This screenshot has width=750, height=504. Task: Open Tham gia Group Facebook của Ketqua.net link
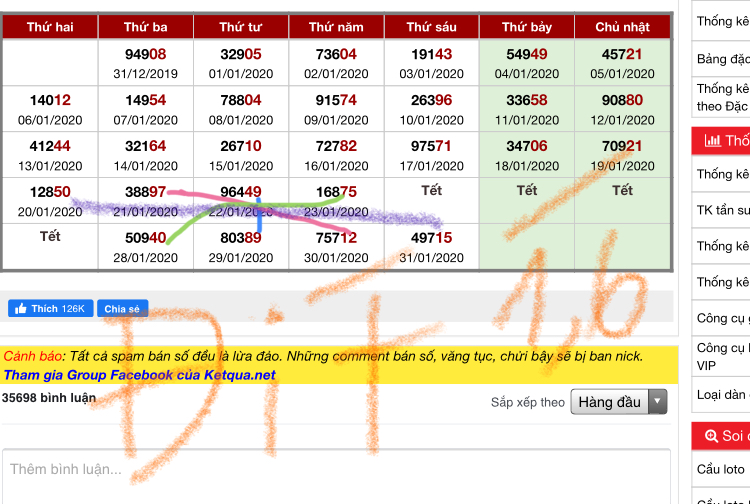coord(139,375)
